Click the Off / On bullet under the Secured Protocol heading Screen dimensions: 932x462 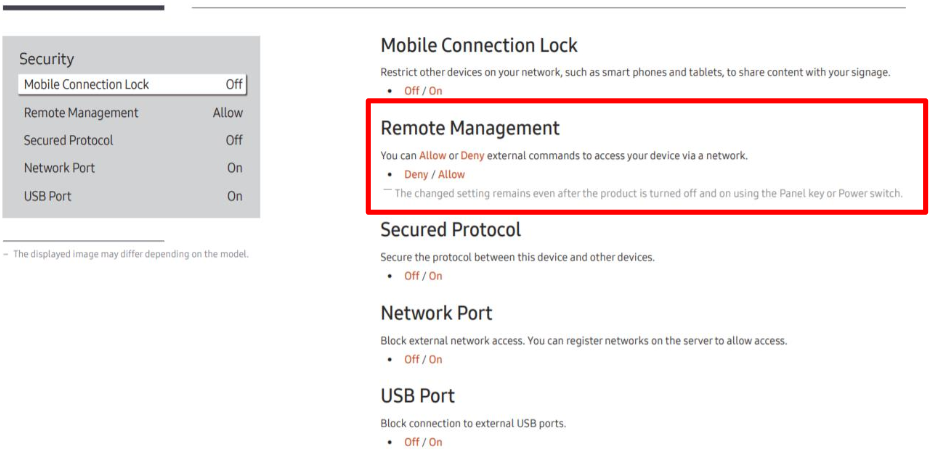[x=423, y=276]
